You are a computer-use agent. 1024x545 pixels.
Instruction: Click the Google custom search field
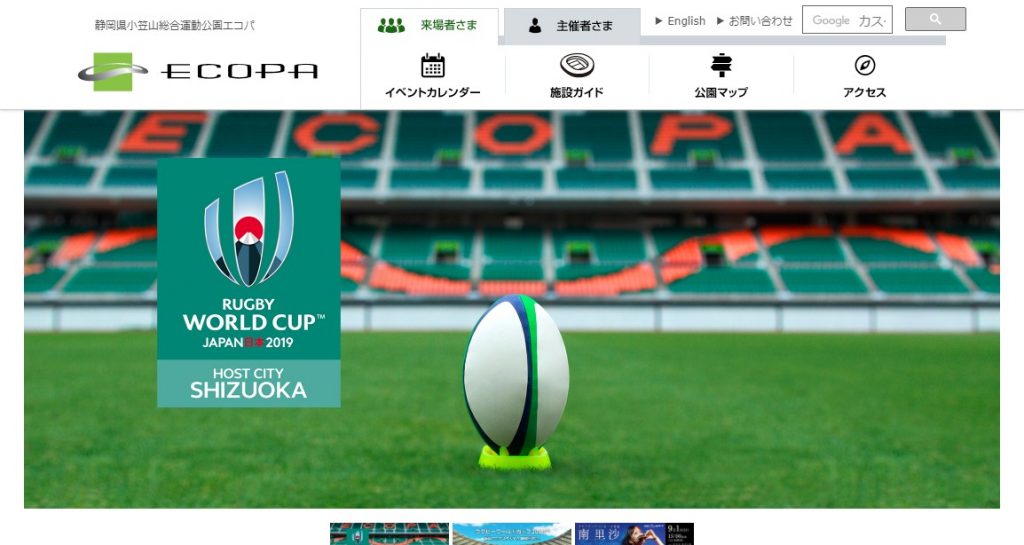coord(847,20)
